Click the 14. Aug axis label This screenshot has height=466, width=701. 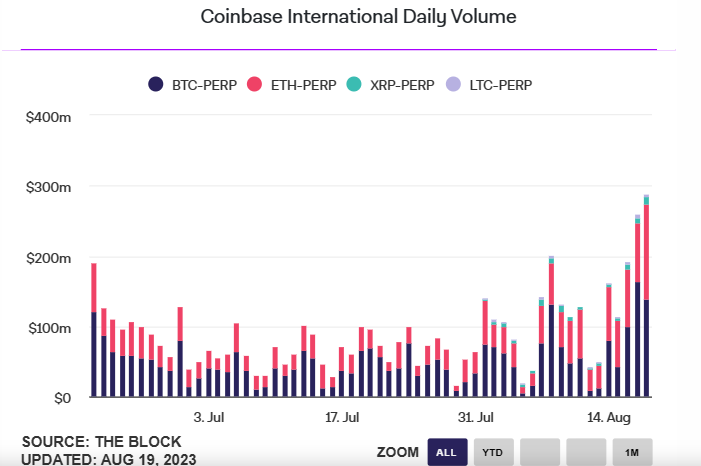(x=609, y=417)
